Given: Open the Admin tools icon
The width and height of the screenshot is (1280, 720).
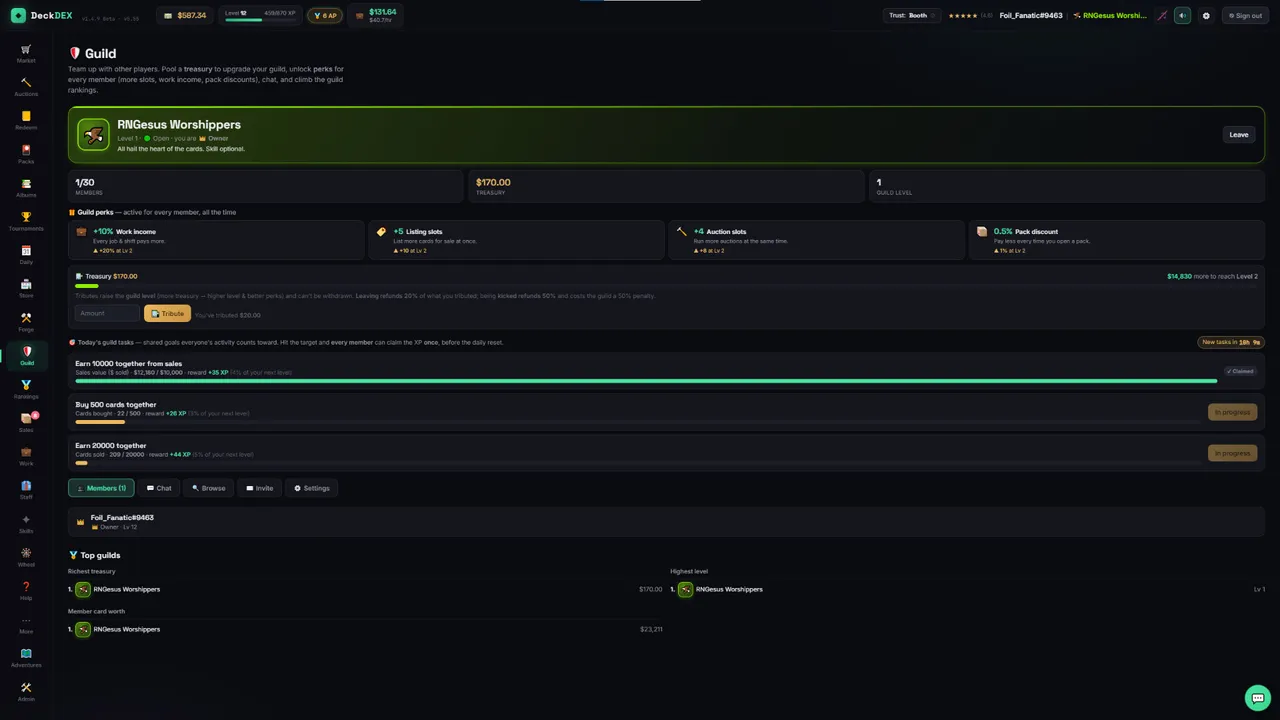Looking at the screenshot, I should coord(26,691).
